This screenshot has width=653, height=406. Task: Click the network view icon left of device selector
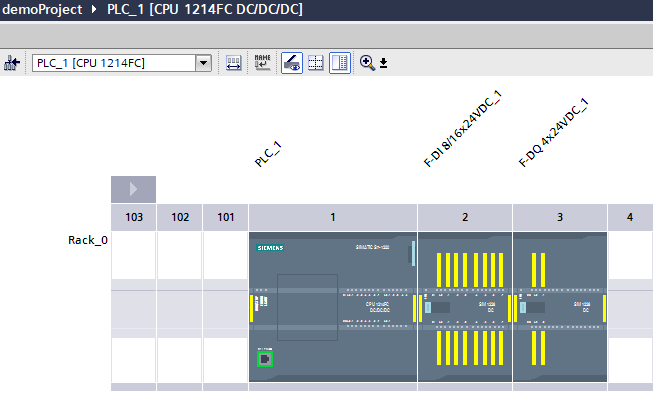click(12, 63)
